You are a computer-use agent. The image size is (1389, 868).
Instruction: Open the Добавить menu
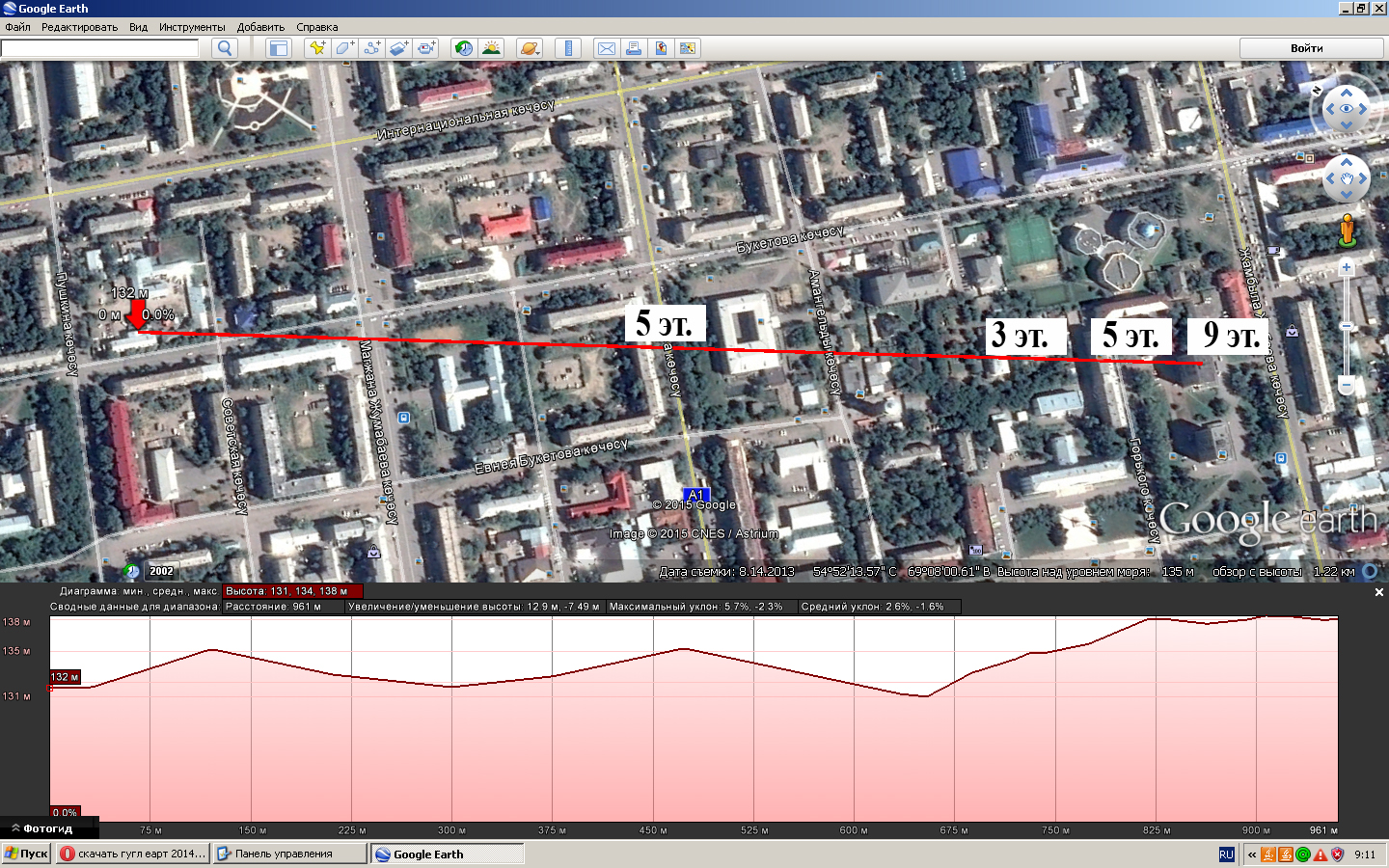coord(260,27)
